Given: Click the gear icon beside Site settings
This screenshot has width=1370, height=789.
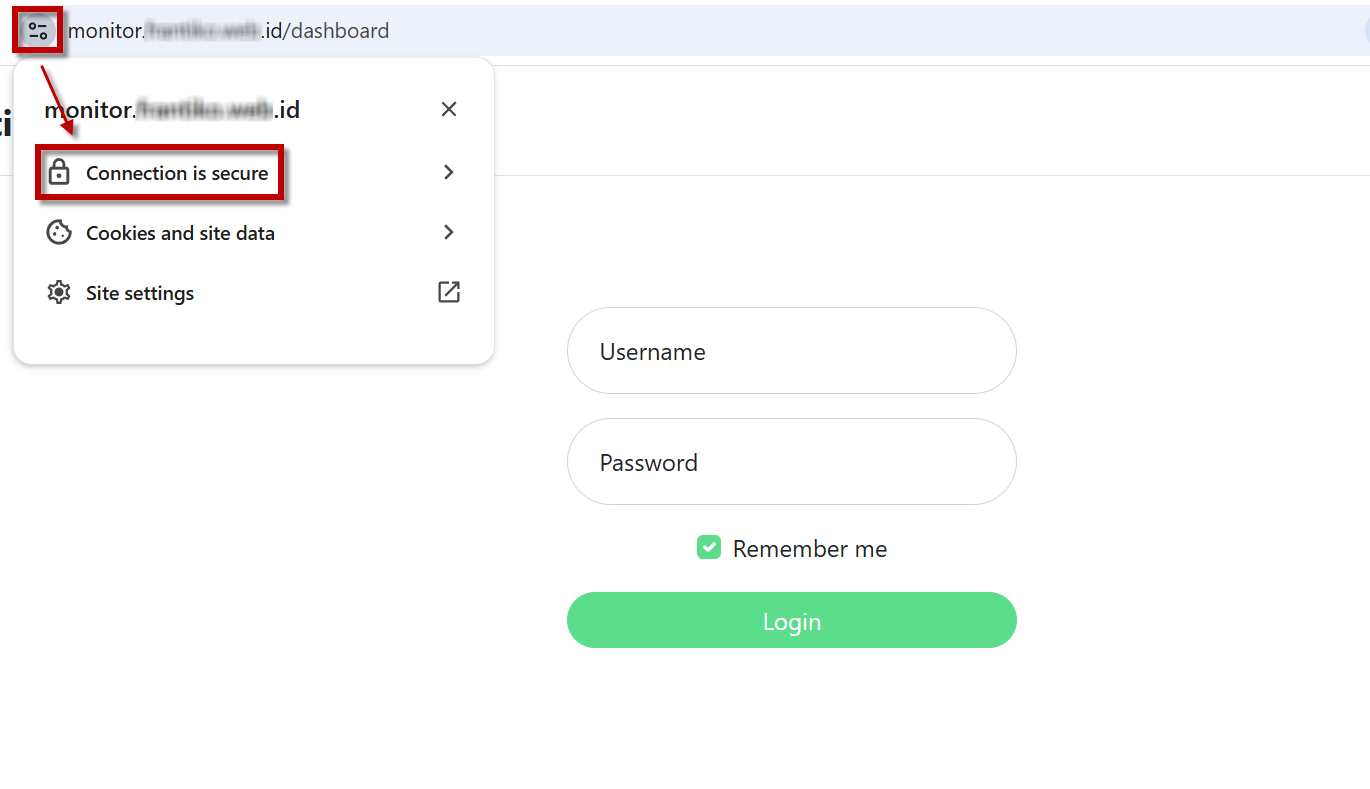Looking at the screenshot, I should click(x=59, y=293).
